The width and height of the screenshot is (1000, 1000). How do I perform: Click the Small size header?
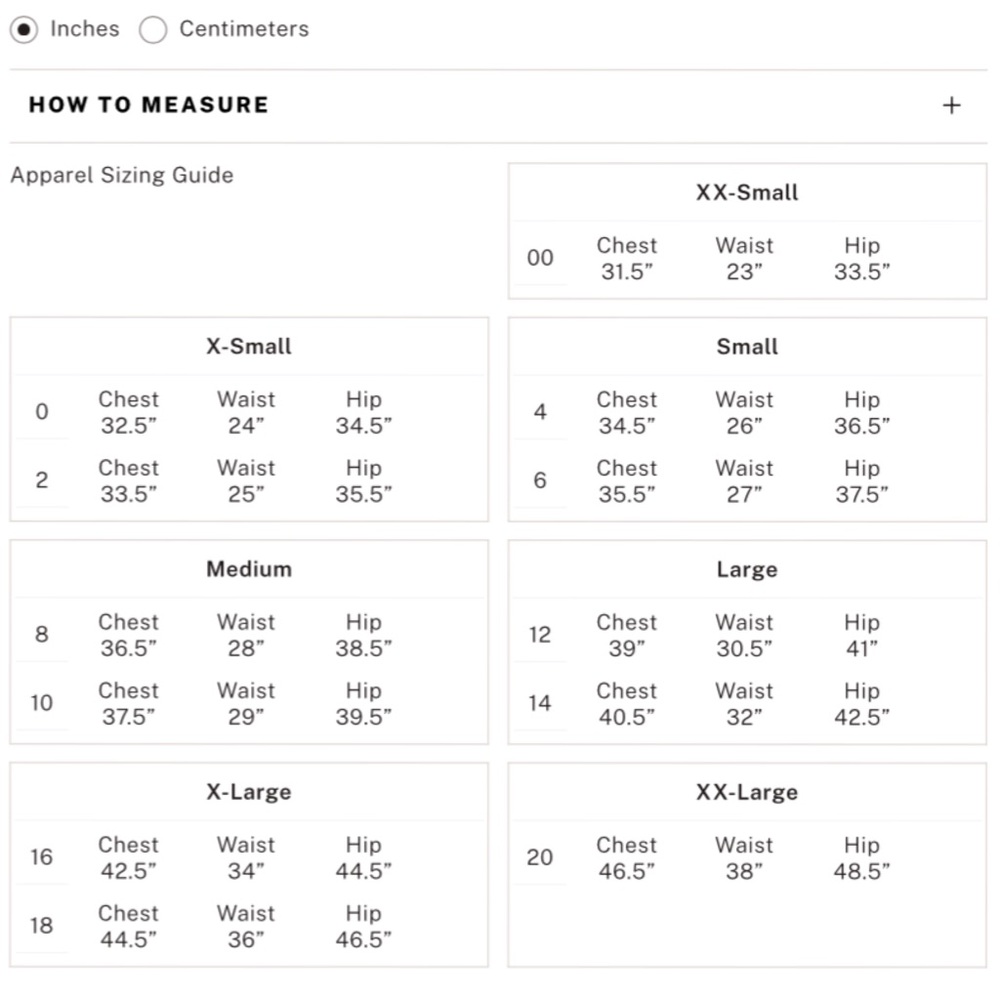click(747, 346)
